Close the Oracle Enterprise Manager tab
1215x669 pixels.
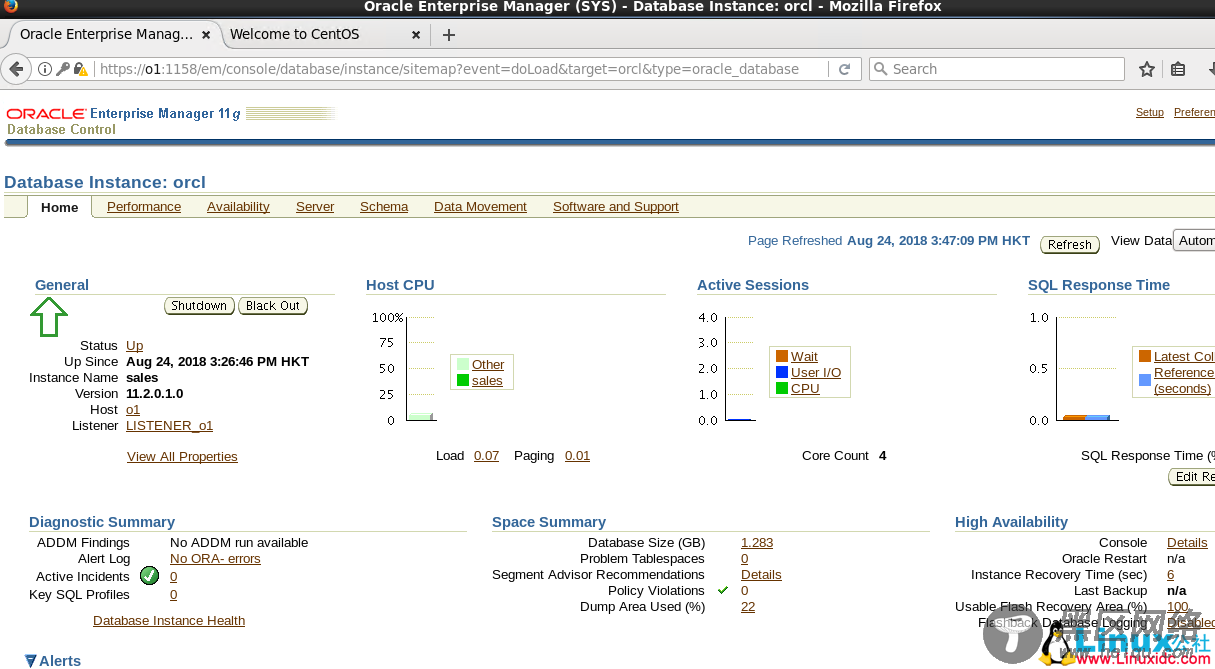point(206,34)
